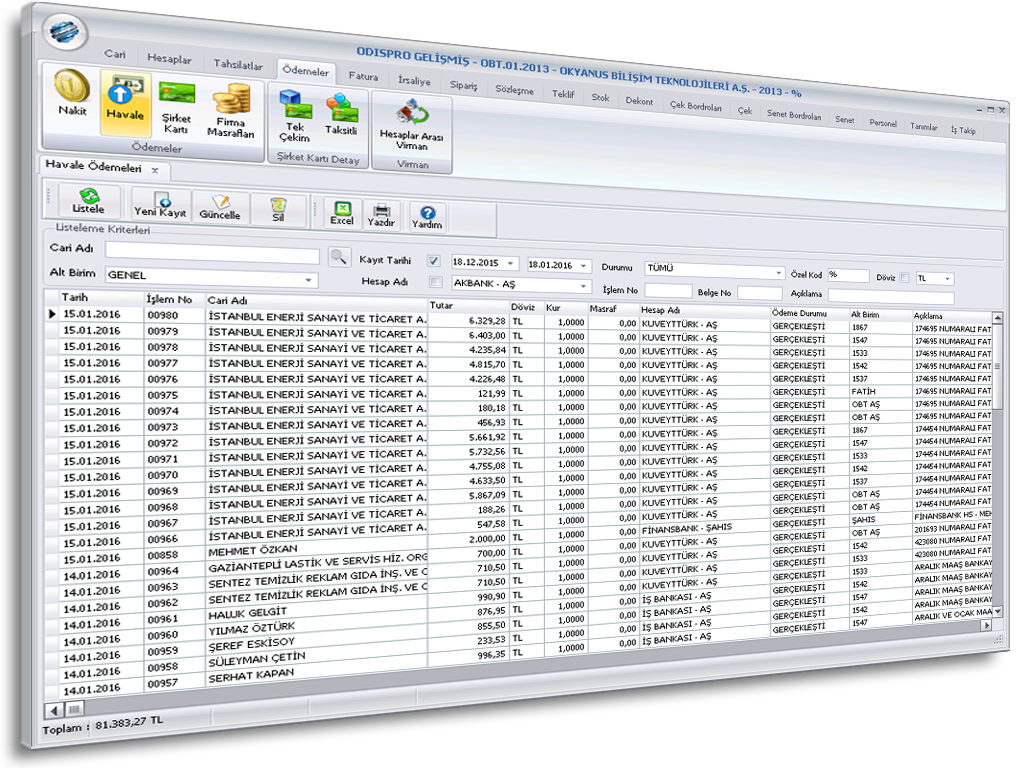Viewport: 1024px width, 768px height.
Task: Sort by the Tarih column header
Action: tap(74, 298)
